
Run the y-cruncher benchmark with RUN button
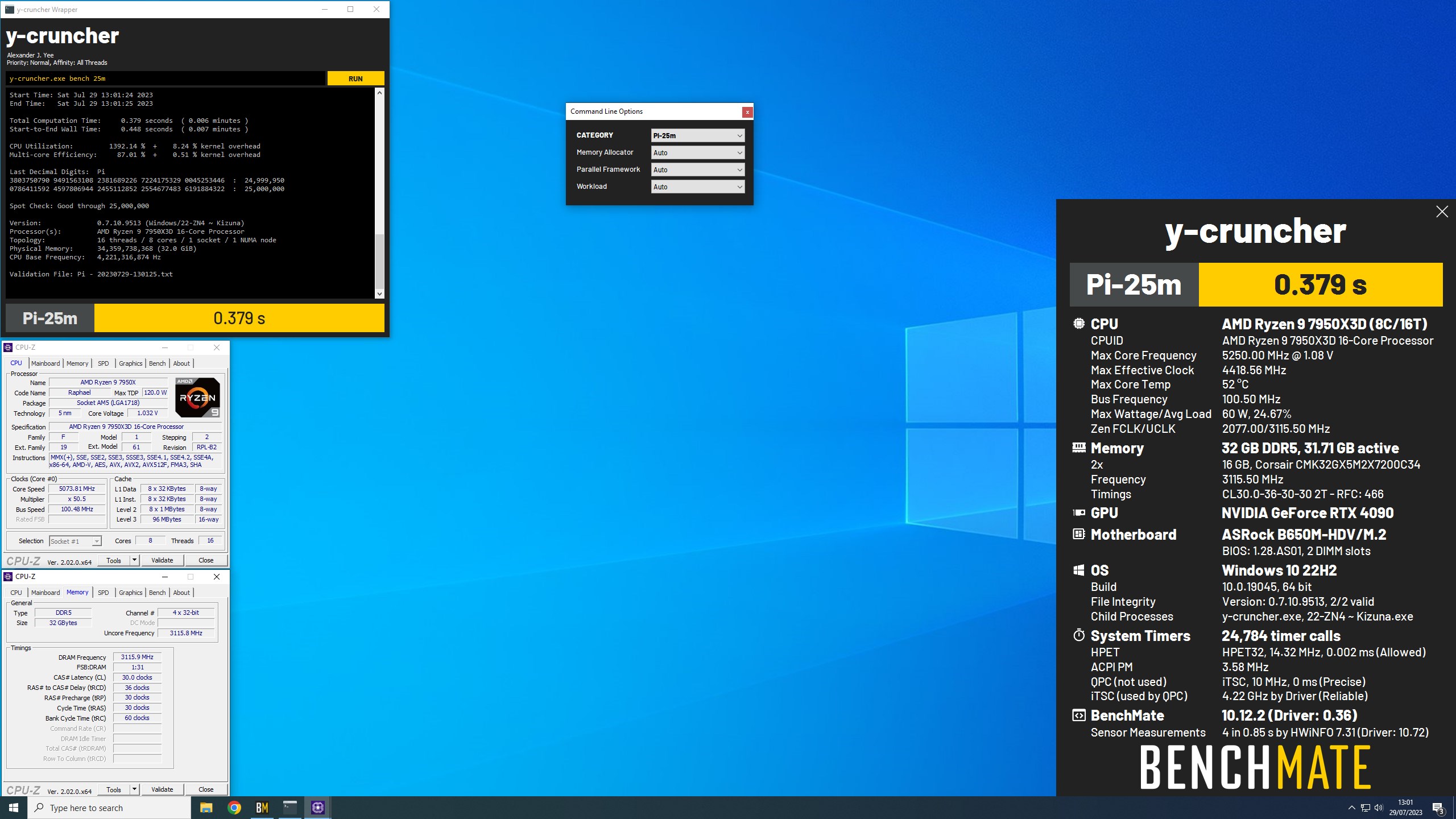(x=355, y=78)
